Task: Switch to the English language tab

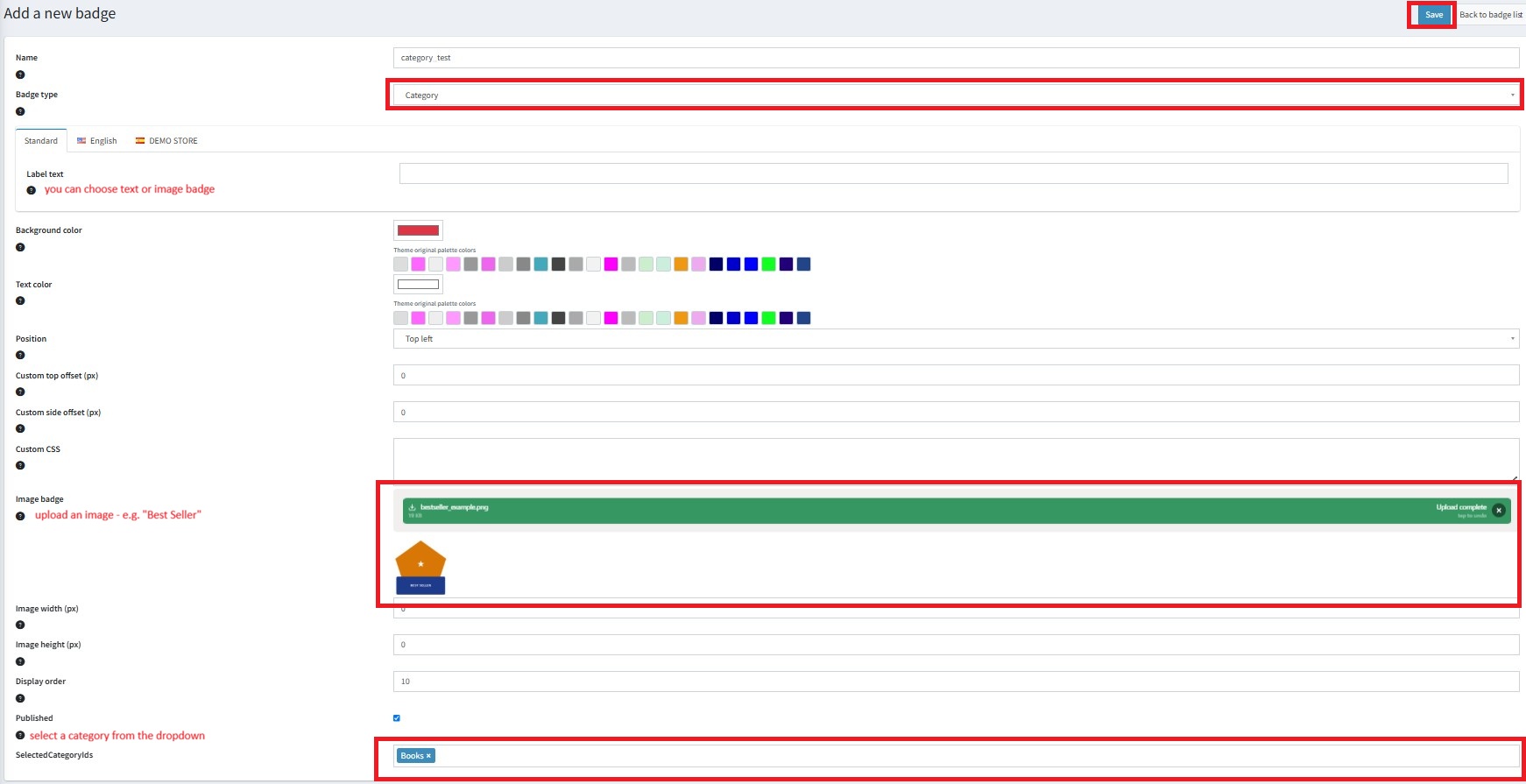Action: coord(96,140)
